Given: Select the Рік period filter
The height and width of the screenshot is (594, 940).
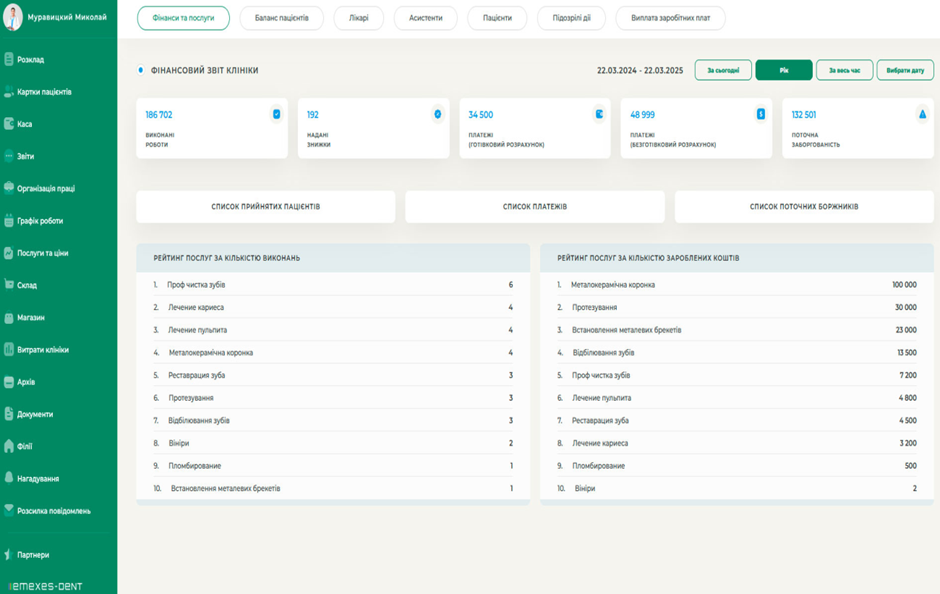Looking at the screenshot, I should [784, 71].
